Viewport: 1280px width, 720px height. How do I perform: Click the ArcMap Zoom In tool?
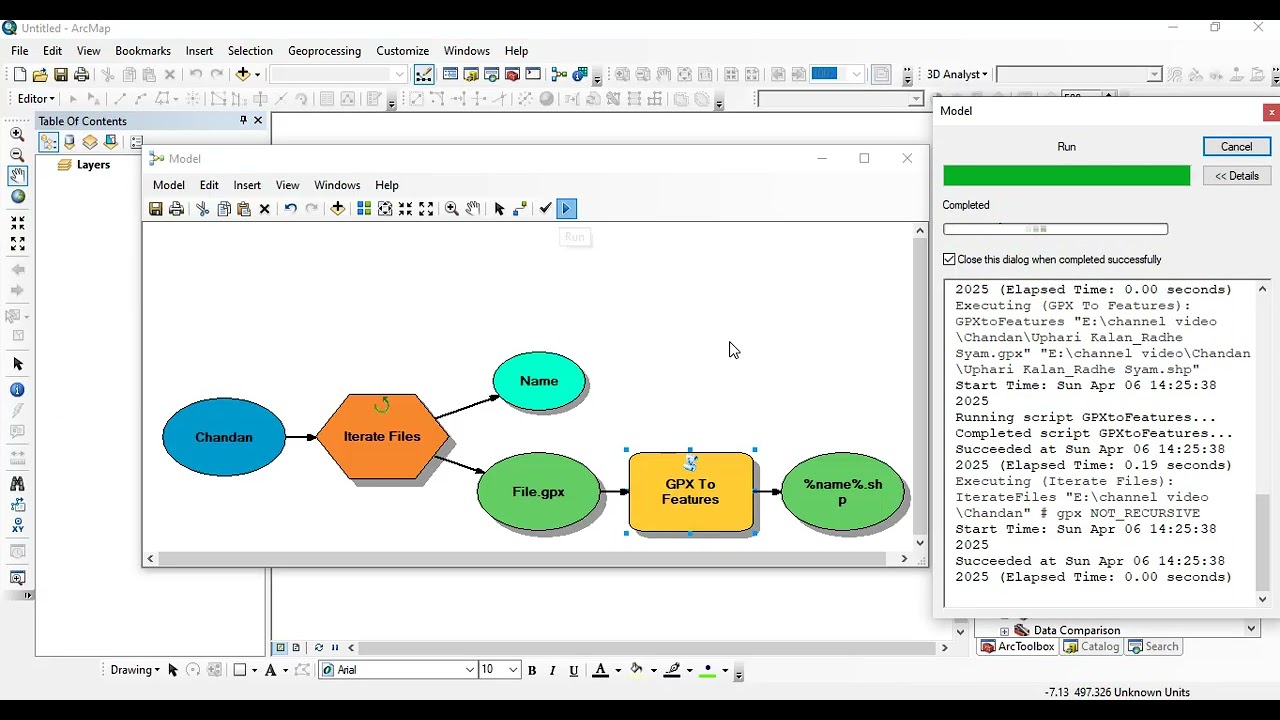[17, 134]
